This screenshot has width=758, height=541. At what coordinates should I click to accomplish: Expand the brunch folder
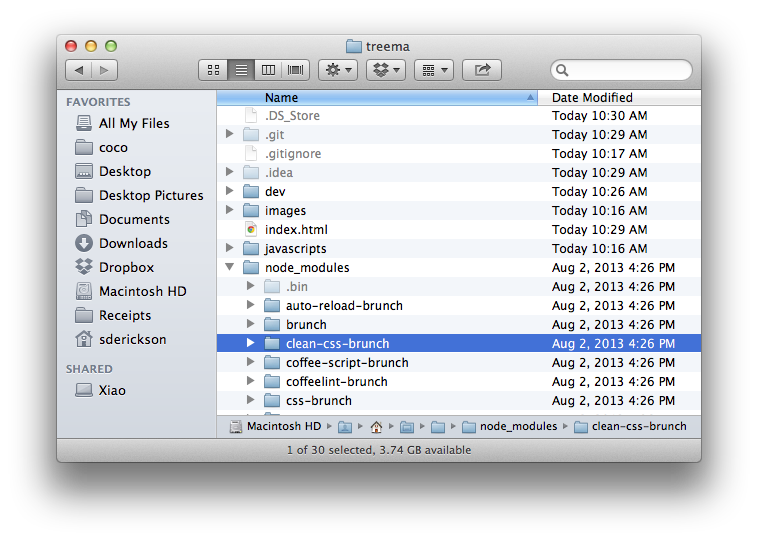point(250,324)
